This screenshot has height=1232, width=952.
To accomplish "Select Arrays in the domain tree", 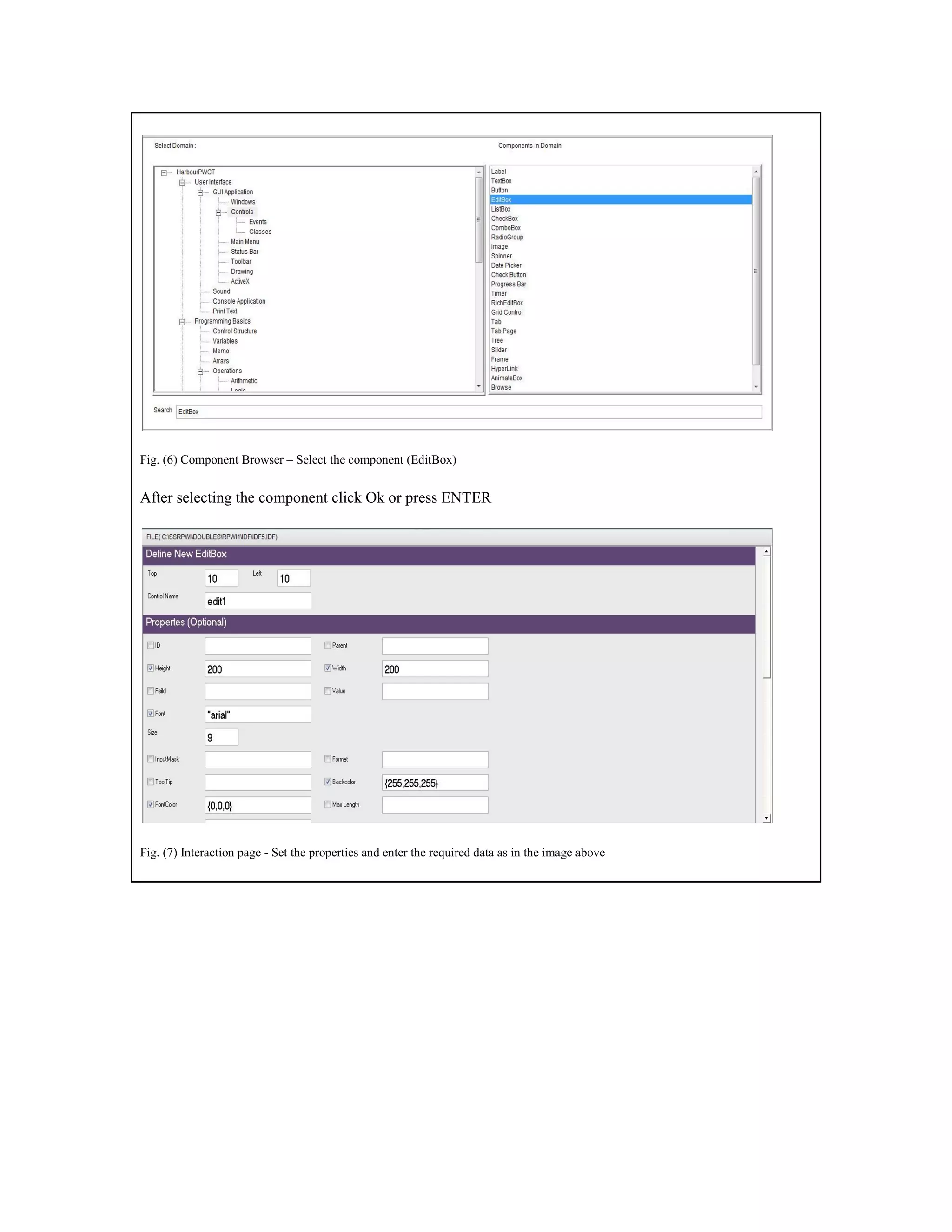I will pos(220,361).
